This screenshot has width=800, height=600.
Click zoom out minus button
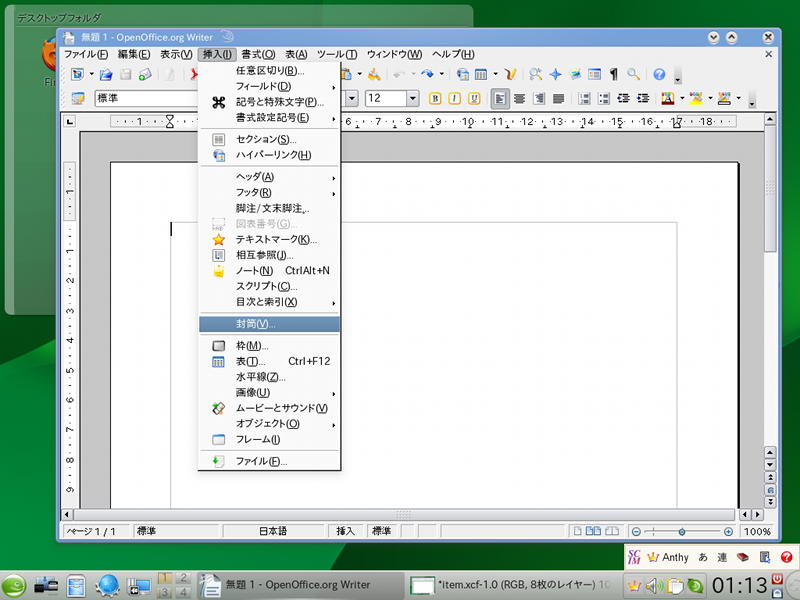coord(636,532)
